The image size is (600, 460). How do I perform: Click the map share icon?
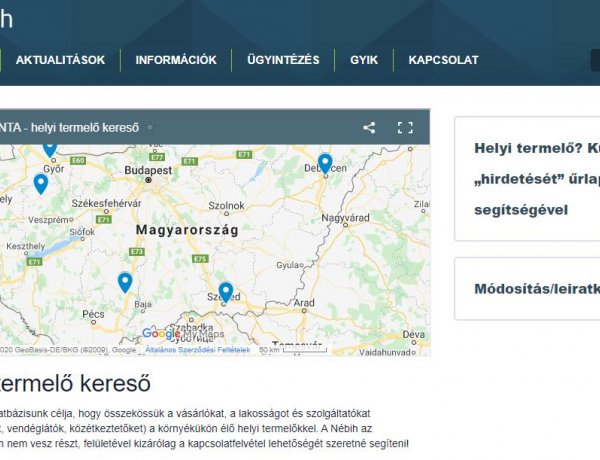[369, 127]
